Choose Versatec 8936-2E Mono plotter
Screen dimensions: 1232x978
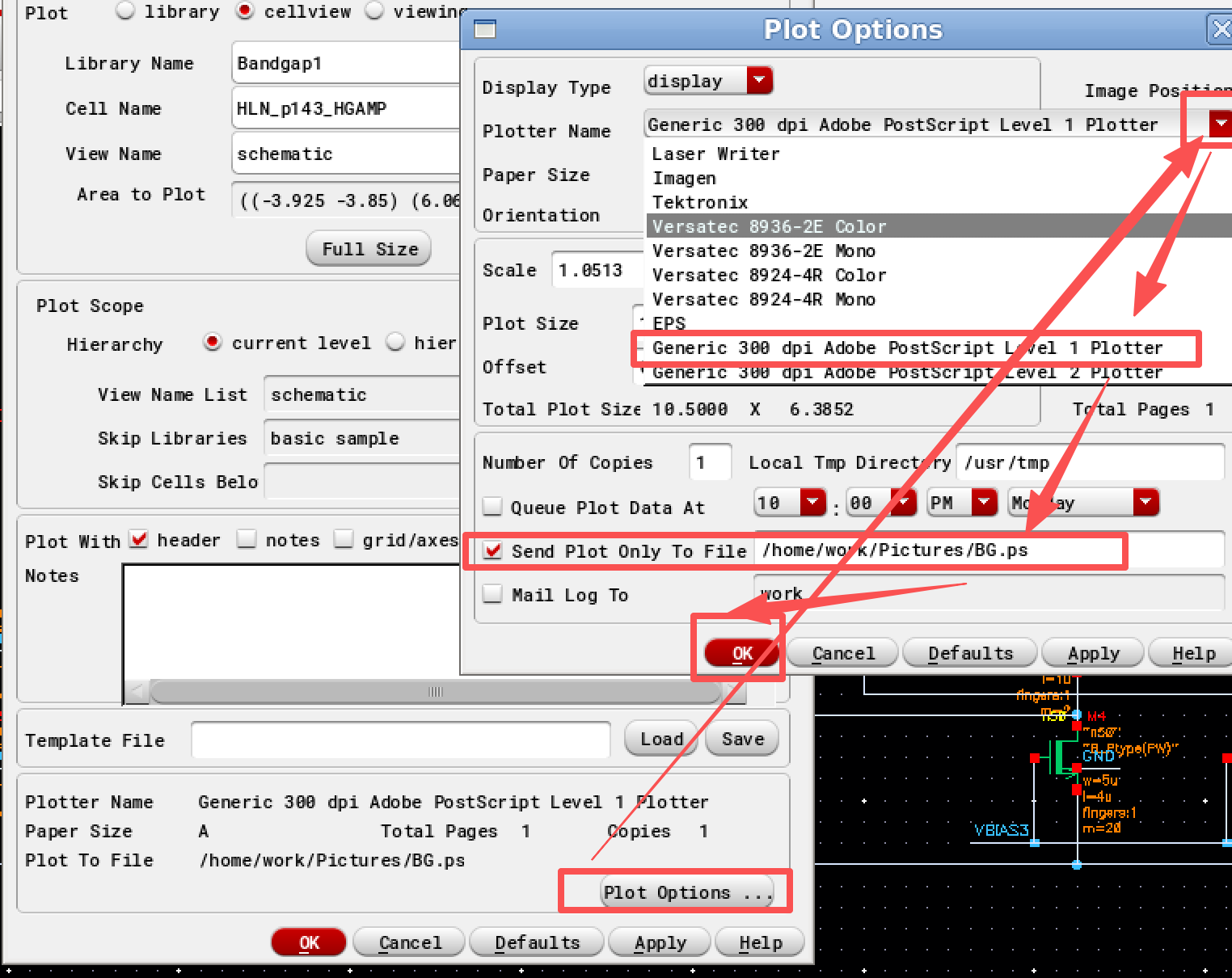point(939,251)
